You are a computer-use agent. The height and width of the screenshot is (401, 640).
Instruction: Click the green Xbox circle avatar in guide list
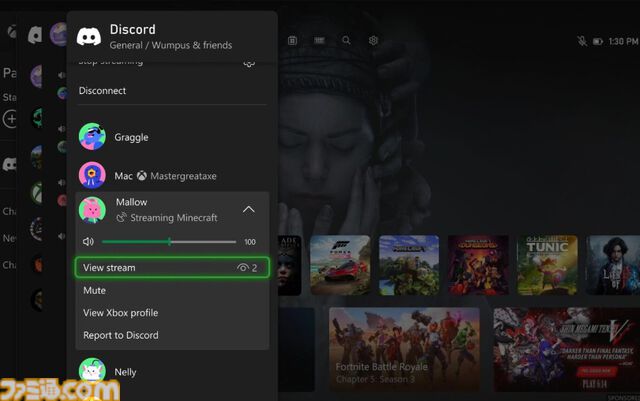tap(37, 193)
